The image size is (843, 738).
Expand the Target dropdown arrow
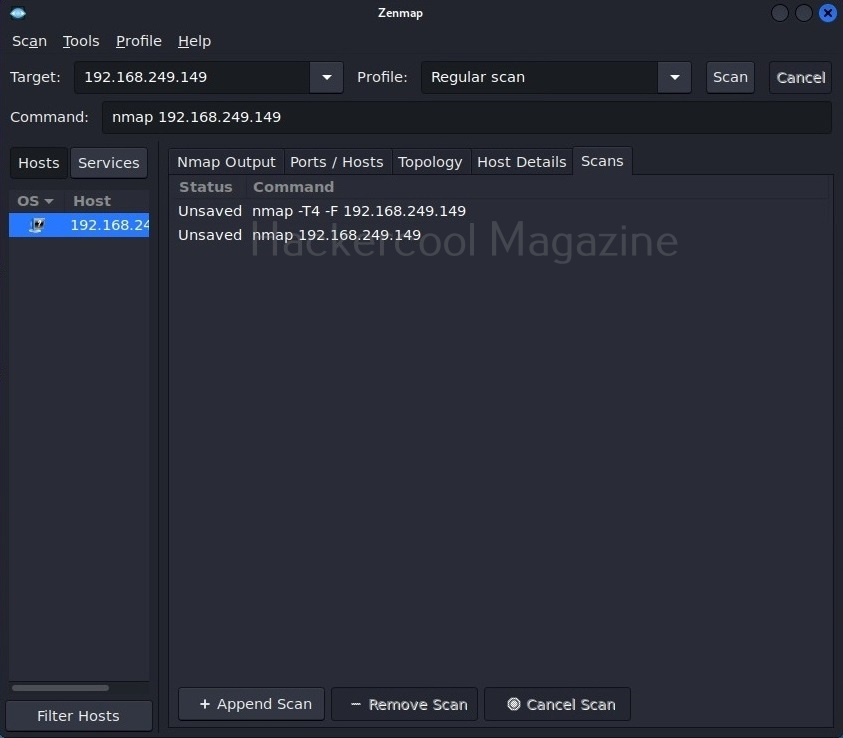pyautogui.click(x=326, y=77)
